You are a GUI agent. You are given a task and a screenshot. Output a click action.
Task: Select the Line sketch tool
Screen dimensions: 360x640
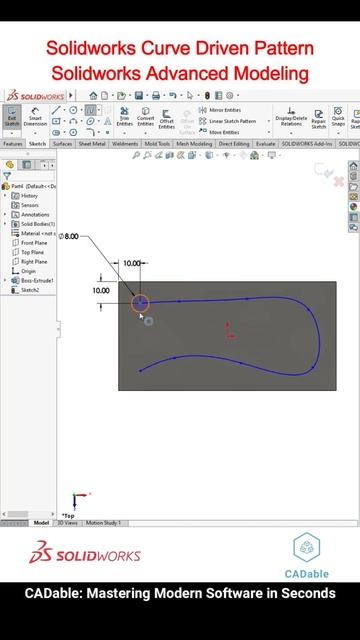click(x=56, y=110)
